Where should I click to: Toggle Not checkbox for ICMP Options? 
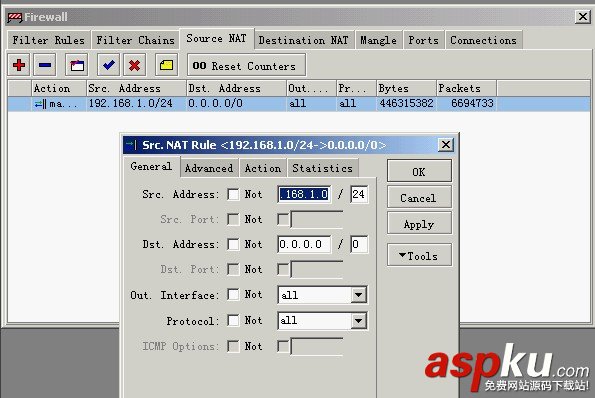[x=233, y=346]
